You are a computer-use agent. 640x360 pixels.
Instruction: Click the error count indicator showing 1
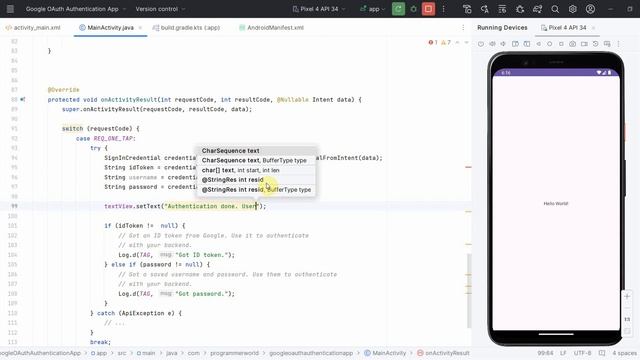[433, 42]
